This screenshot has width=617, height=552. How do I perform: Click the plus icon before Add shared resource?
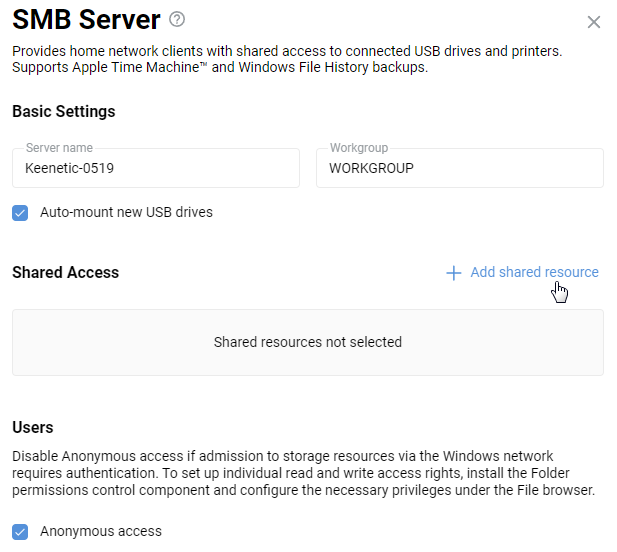(453, 273)
